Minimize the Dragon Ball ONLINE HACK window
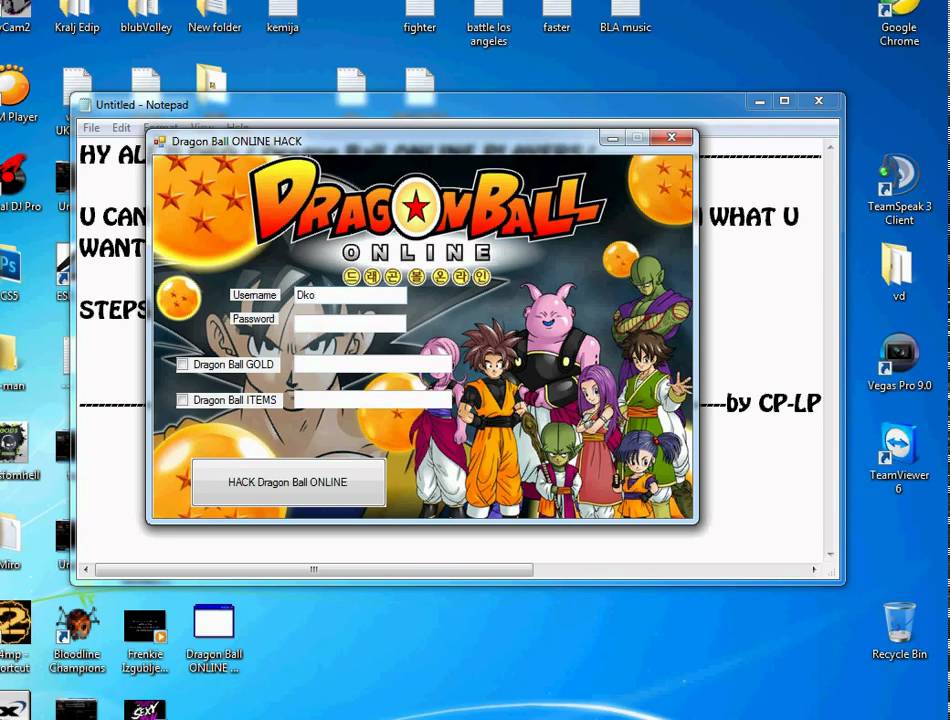The width and height of the screenshot is (950, 720). pyautogui.click(x=613, y=139)
